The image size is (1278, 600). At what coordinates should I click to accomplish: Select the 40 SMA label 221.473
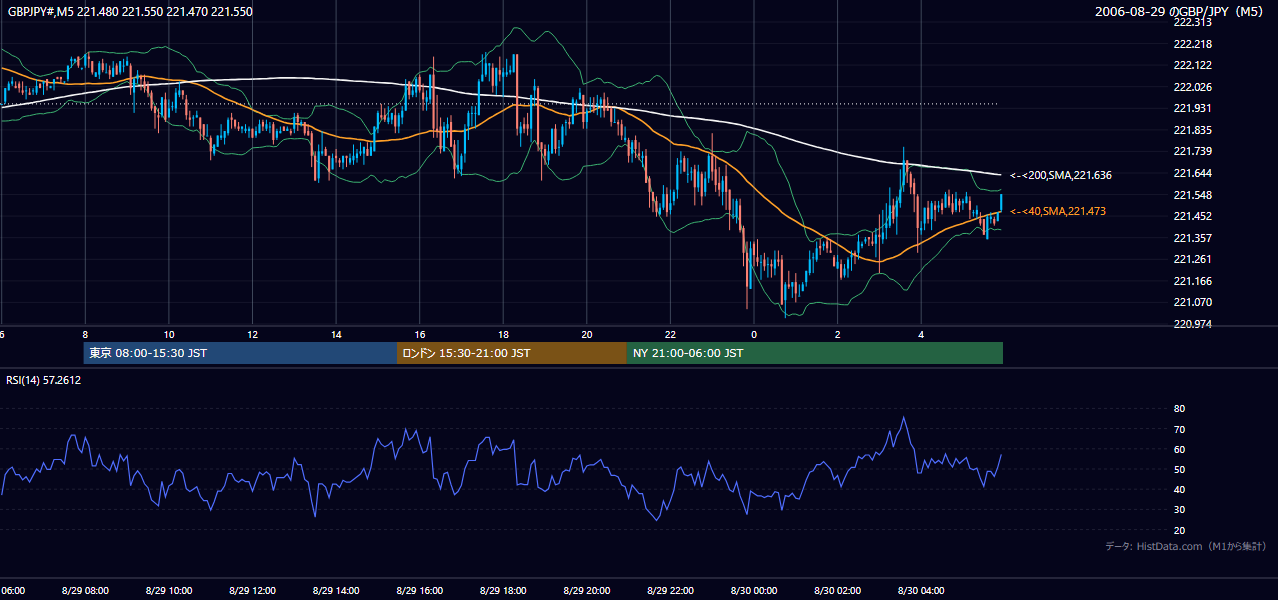click(x=1057, y=211)
